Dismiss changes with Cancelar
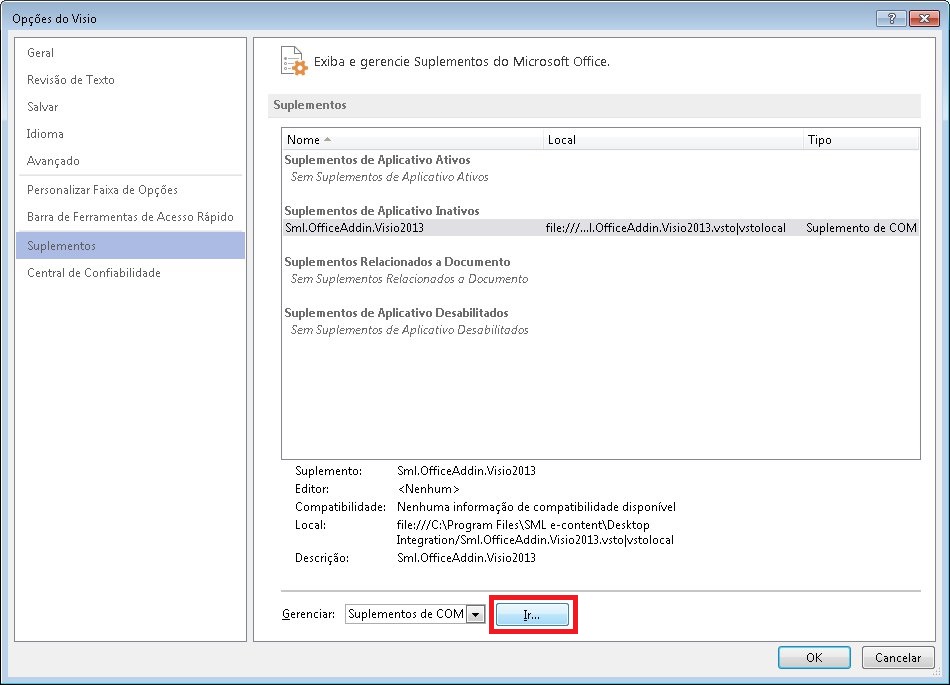Image resolution: width=950 pixels, height=685 pixels. pyautogui.click(x=897, y=657)
